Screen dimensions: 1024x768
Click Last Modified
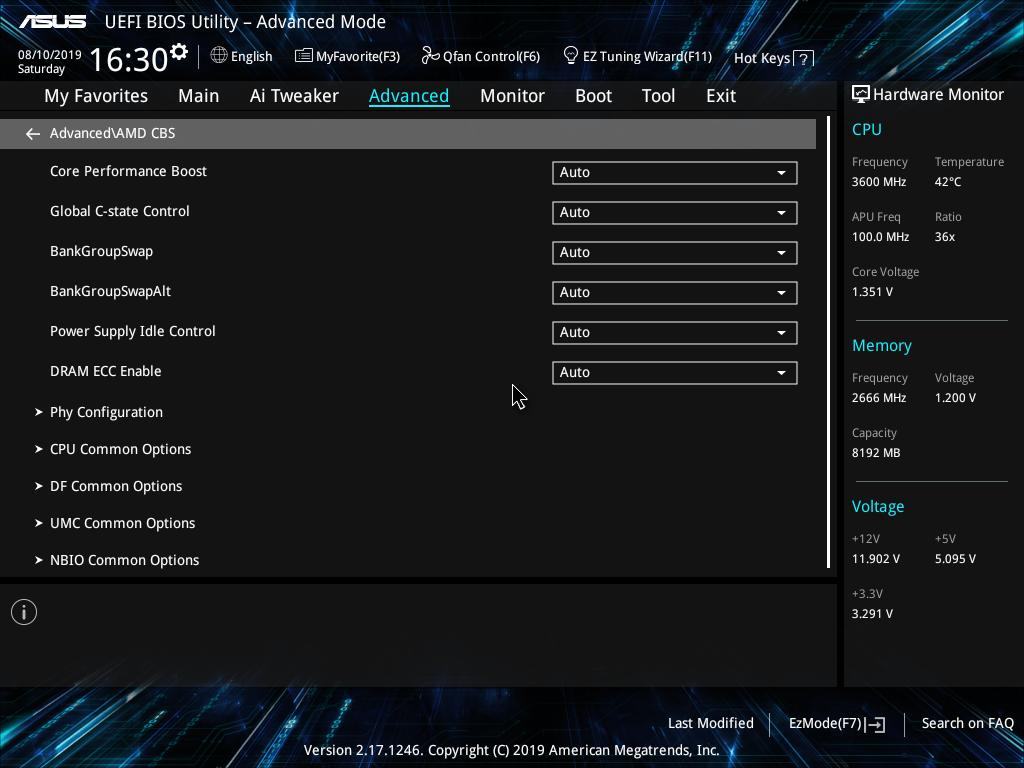pos(711,723)
